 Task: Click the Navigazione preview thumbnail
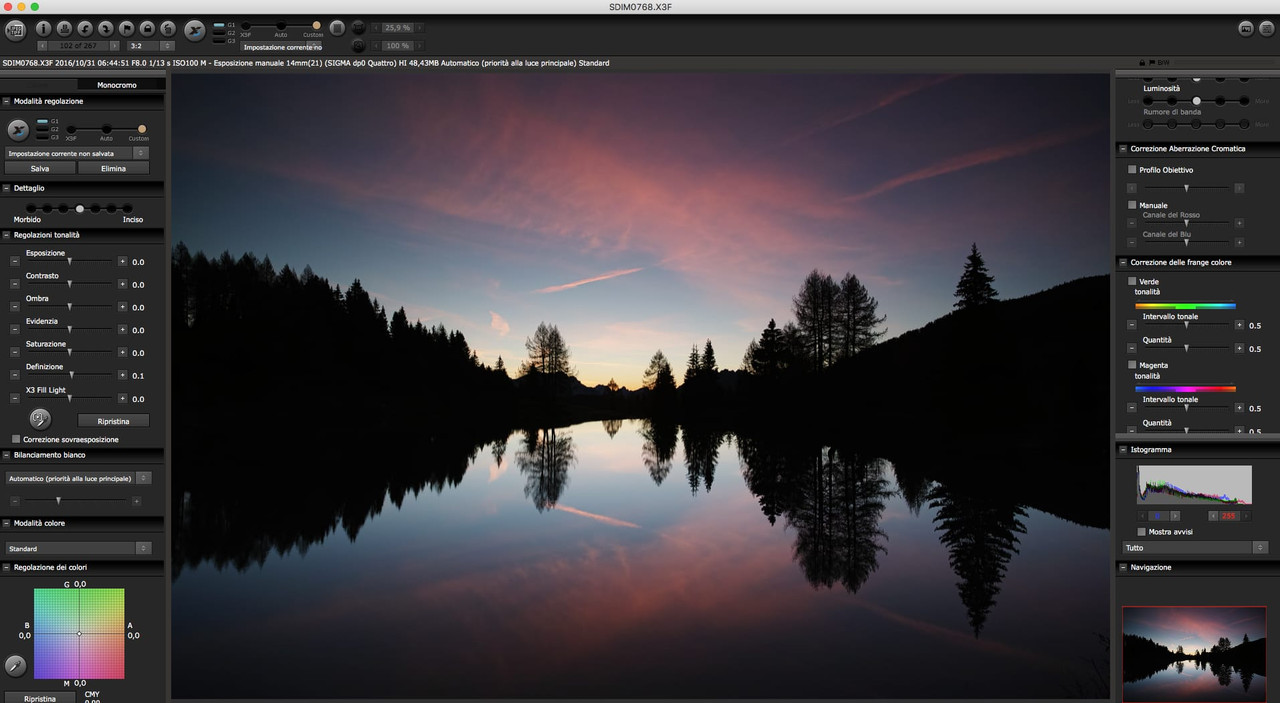1194,654
